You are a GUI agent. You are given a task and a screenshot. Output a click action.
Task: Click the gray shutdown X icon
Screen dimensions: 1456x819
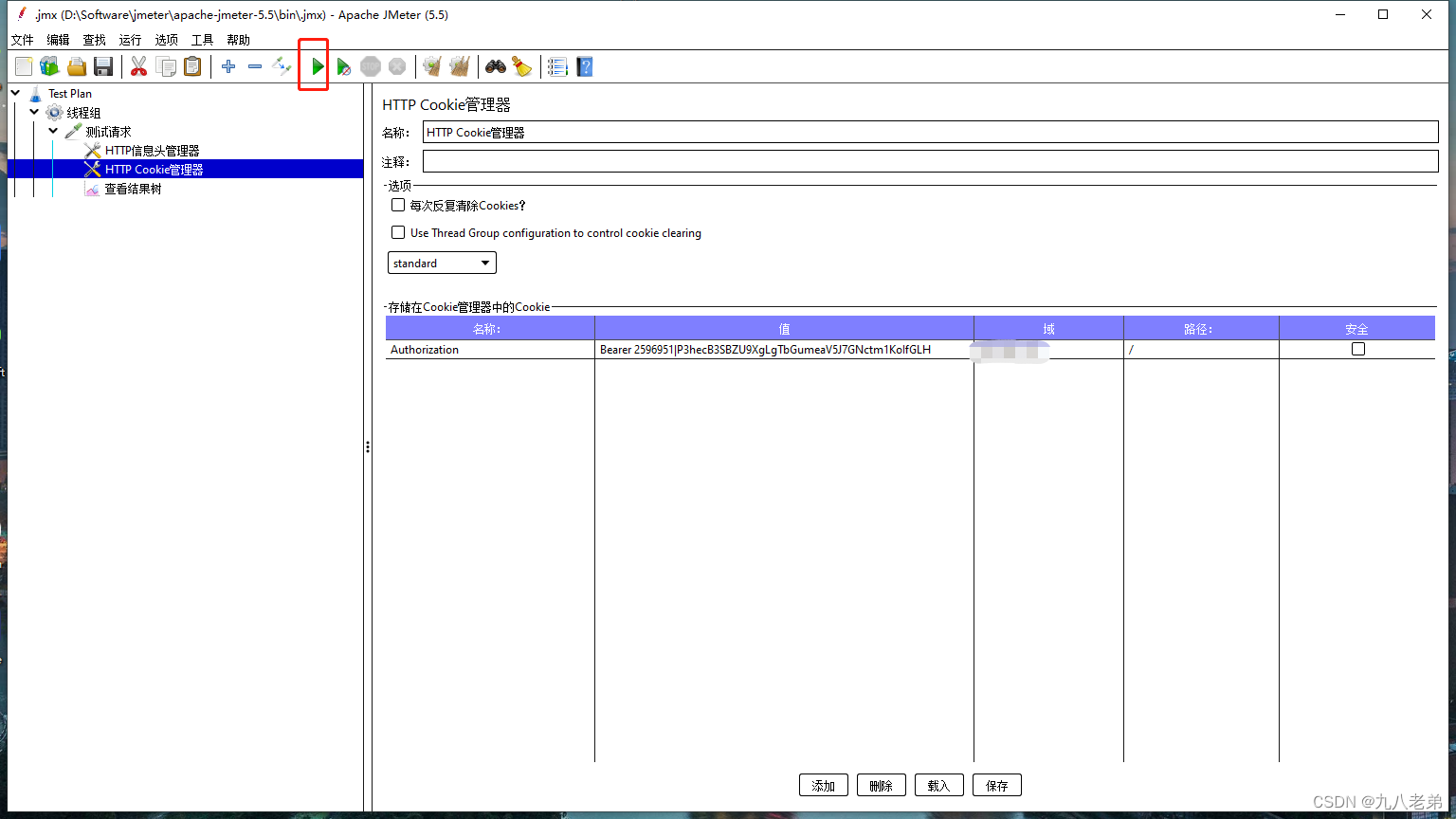click(397, 66)
